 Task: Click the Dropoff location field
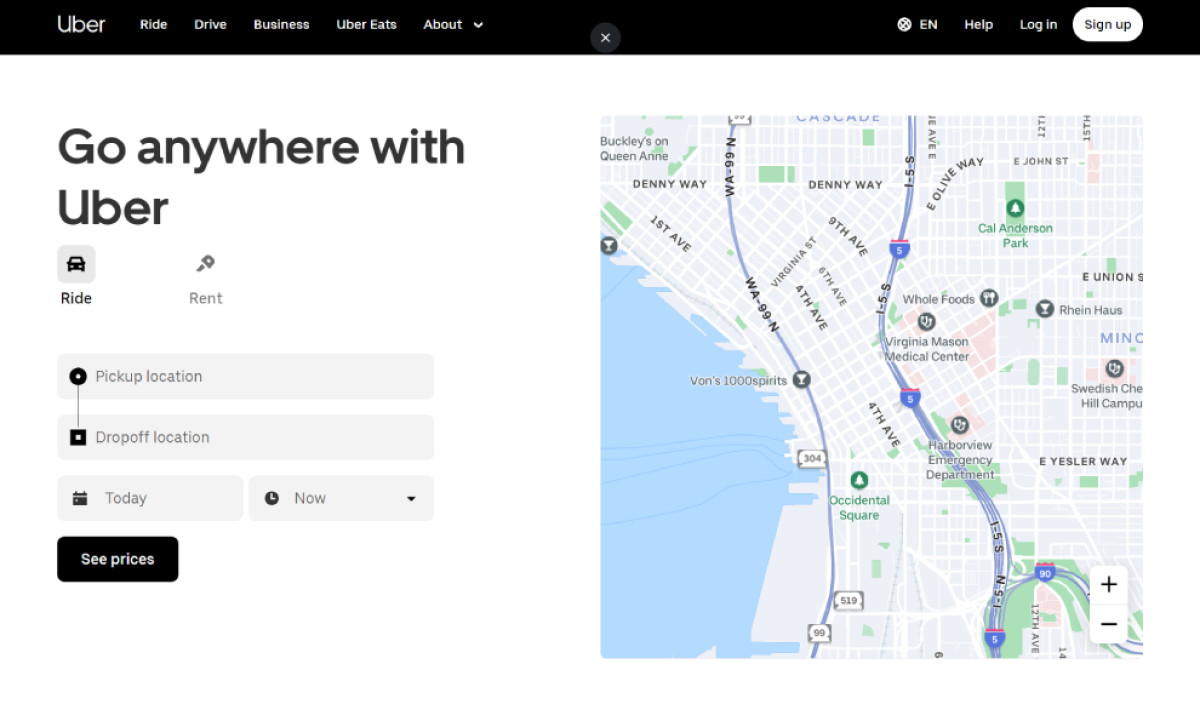pyautogui.click(x=245, y=437)
